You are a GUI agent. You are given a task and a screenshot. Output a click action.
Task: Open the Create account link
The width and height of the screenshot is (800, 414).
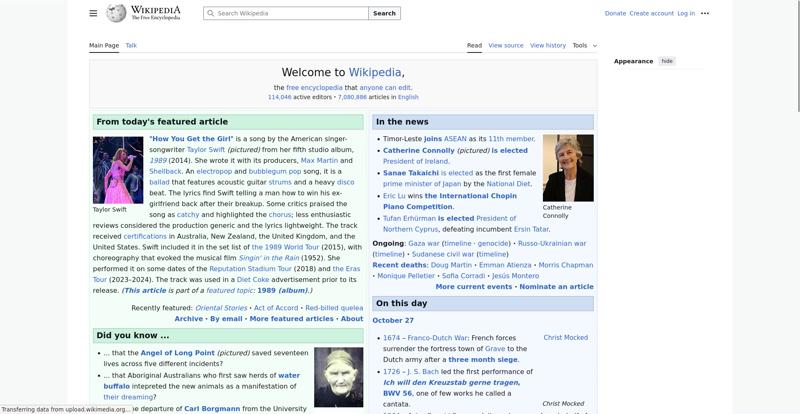pos(651,13)
